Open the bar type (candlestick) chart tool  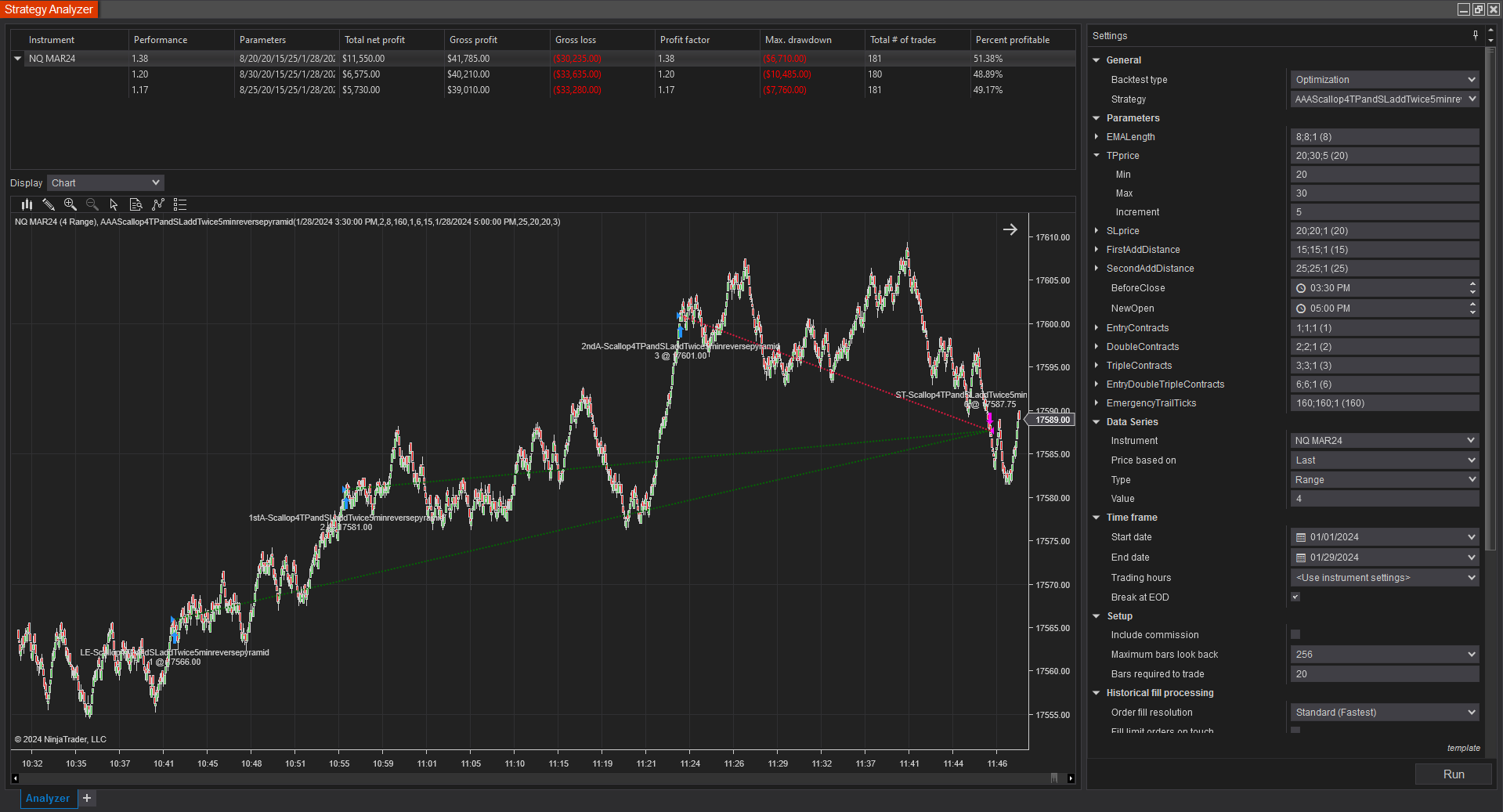(x=27, y=204)
